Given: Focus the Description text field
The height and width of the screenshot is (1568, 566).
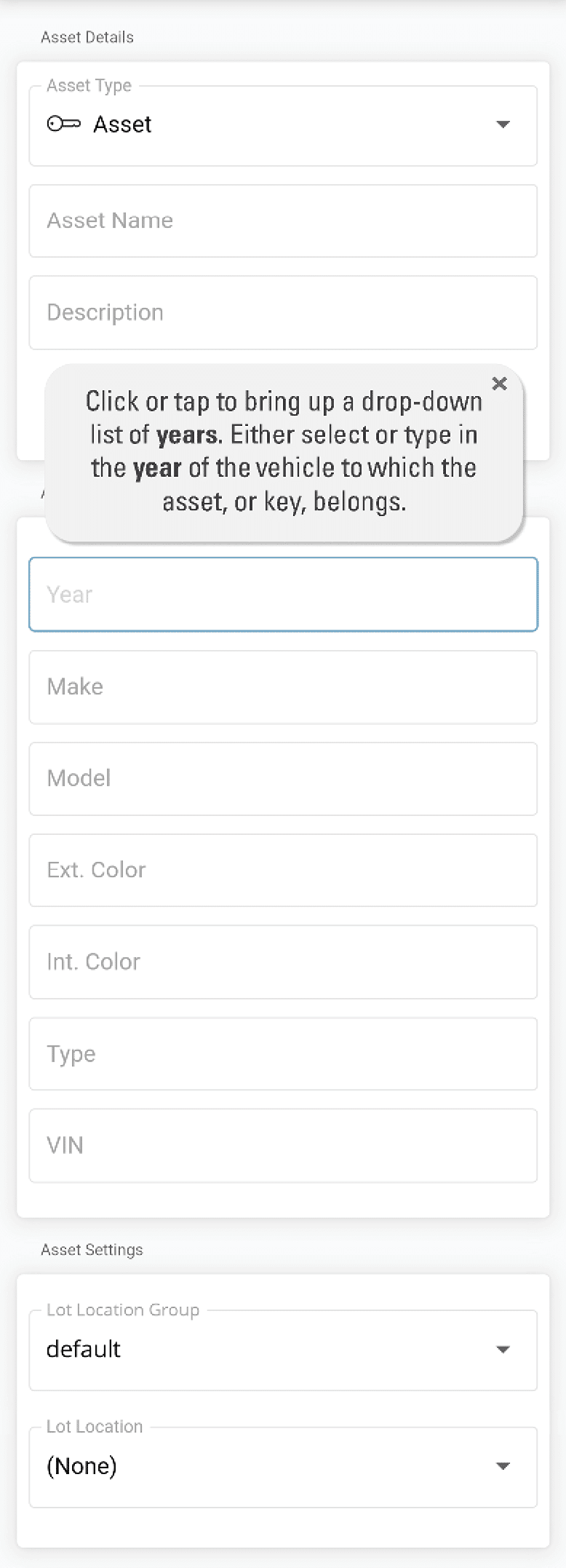Looking at the screenshot, I should coord(283,312).
